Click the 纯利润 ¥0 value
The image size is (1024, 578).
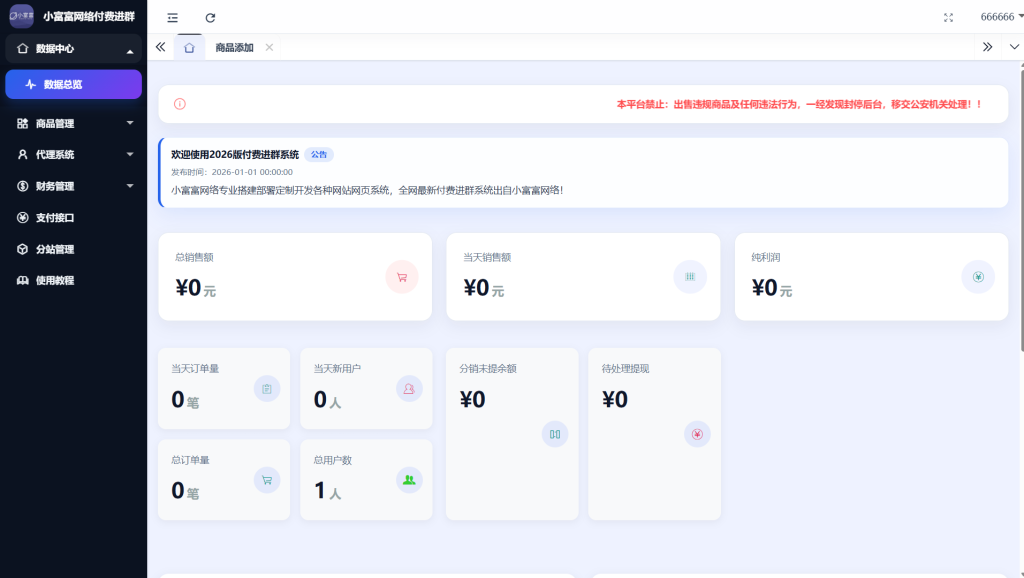point(772,287)
